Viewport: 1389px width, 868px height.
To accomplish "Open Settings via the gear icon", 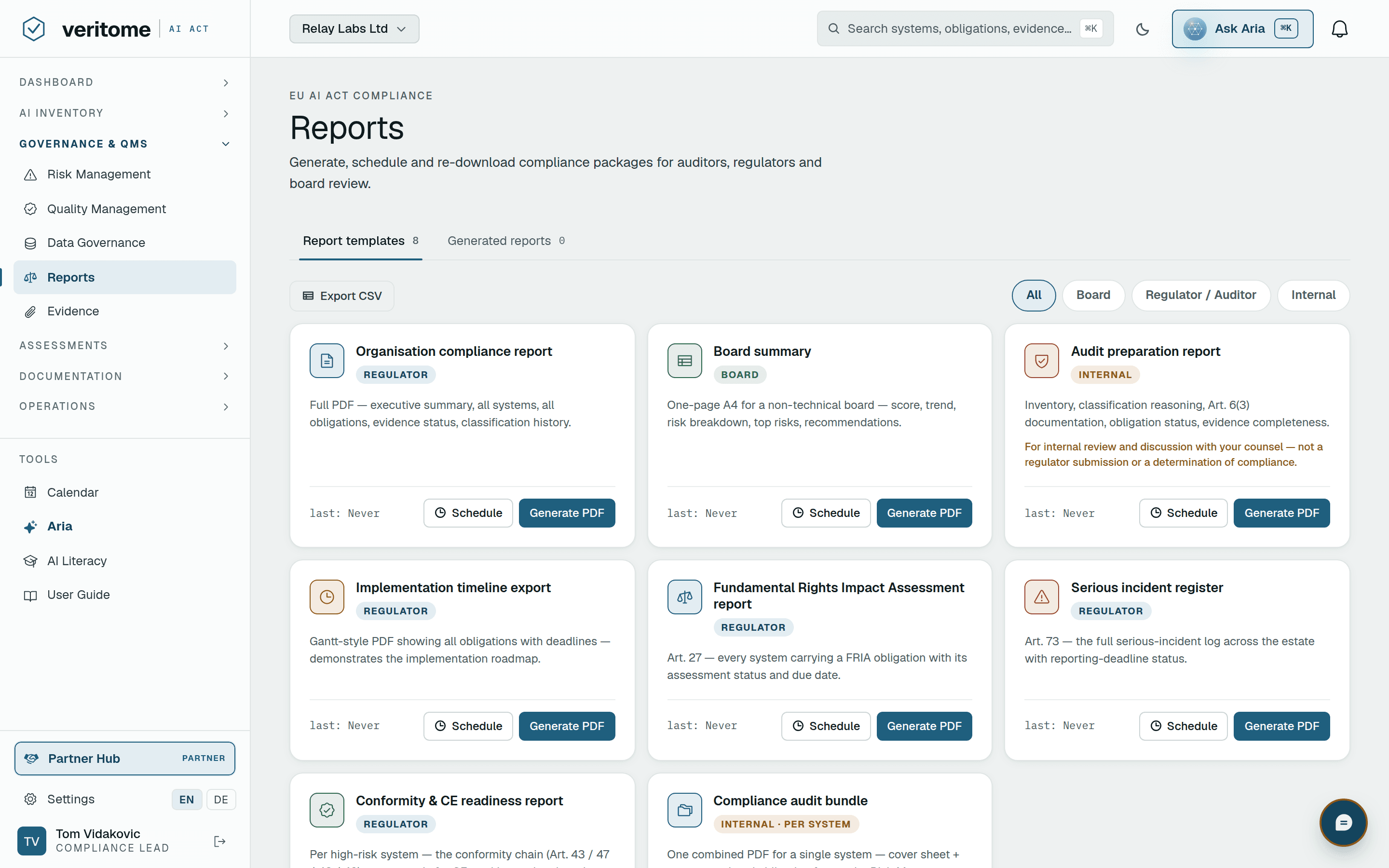I will 30,799.
